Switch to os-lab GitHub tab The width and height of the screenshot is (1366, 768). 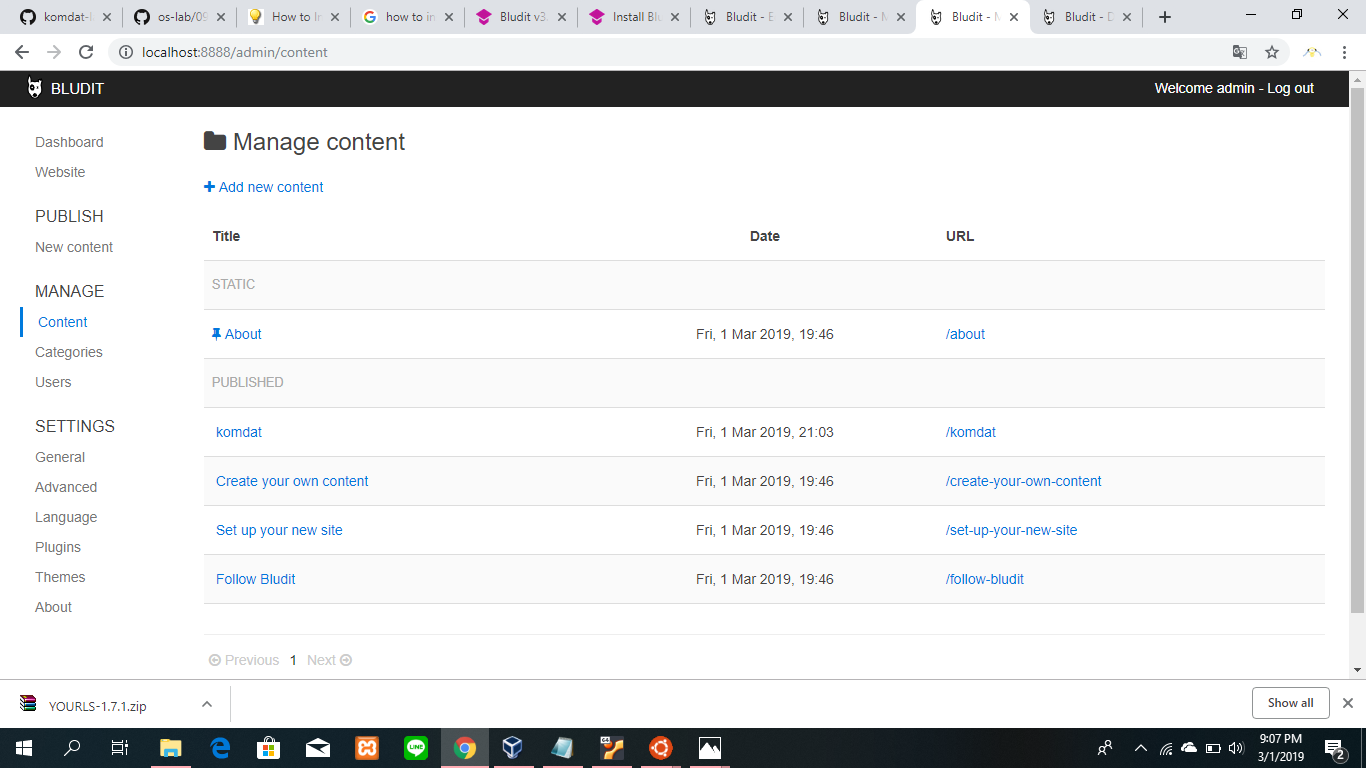(x=180, y=17)
